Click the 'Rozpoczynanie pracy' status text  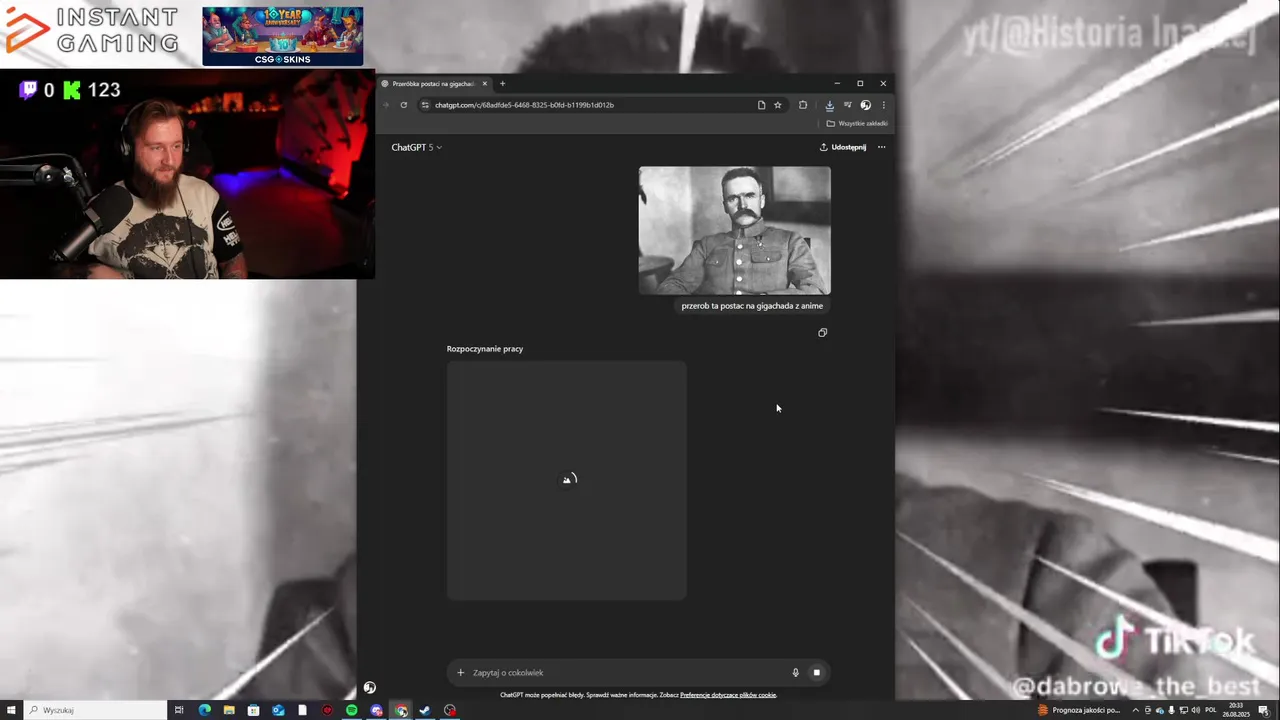485,349
